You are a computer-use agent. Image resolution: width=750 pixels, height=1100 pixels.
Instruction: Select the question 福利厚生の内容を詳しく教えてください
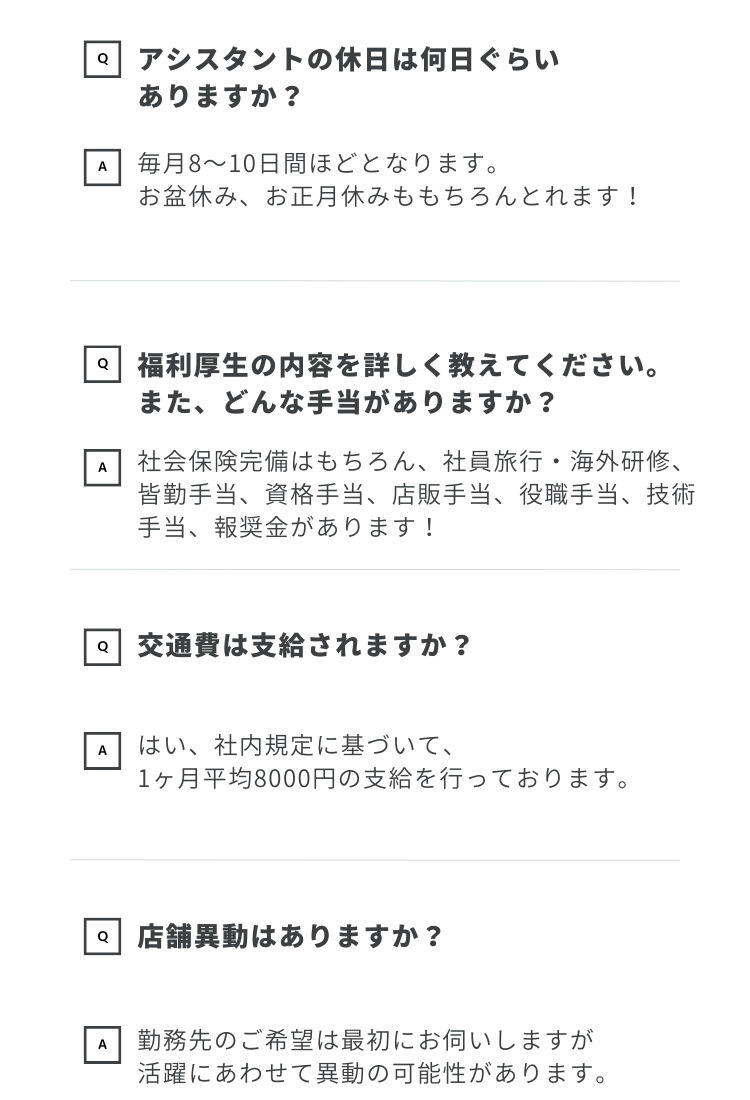(x=400, y=365)
